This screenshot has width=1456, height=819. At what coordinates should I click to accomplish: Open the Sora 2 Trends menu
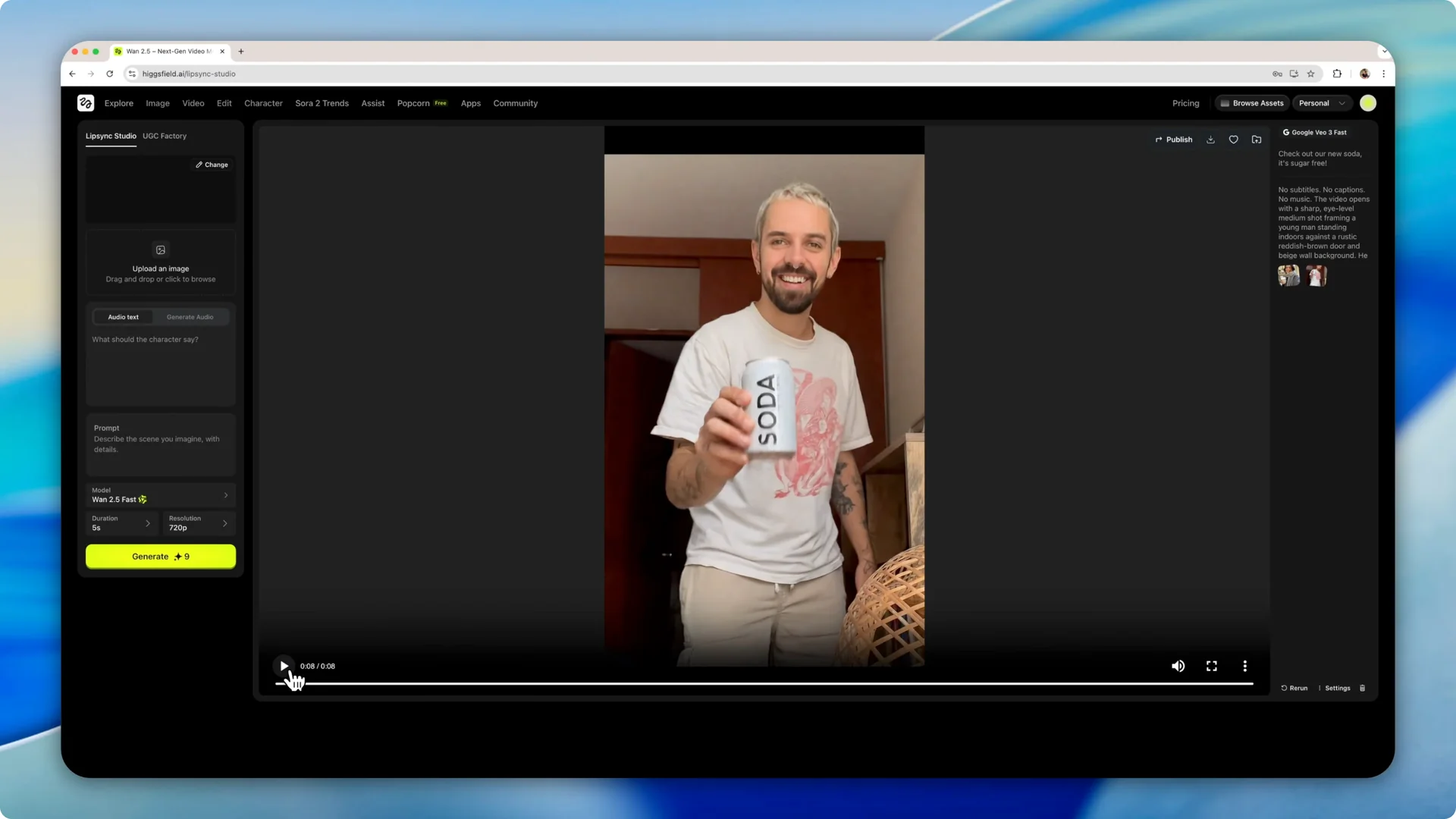pos(322,103)
